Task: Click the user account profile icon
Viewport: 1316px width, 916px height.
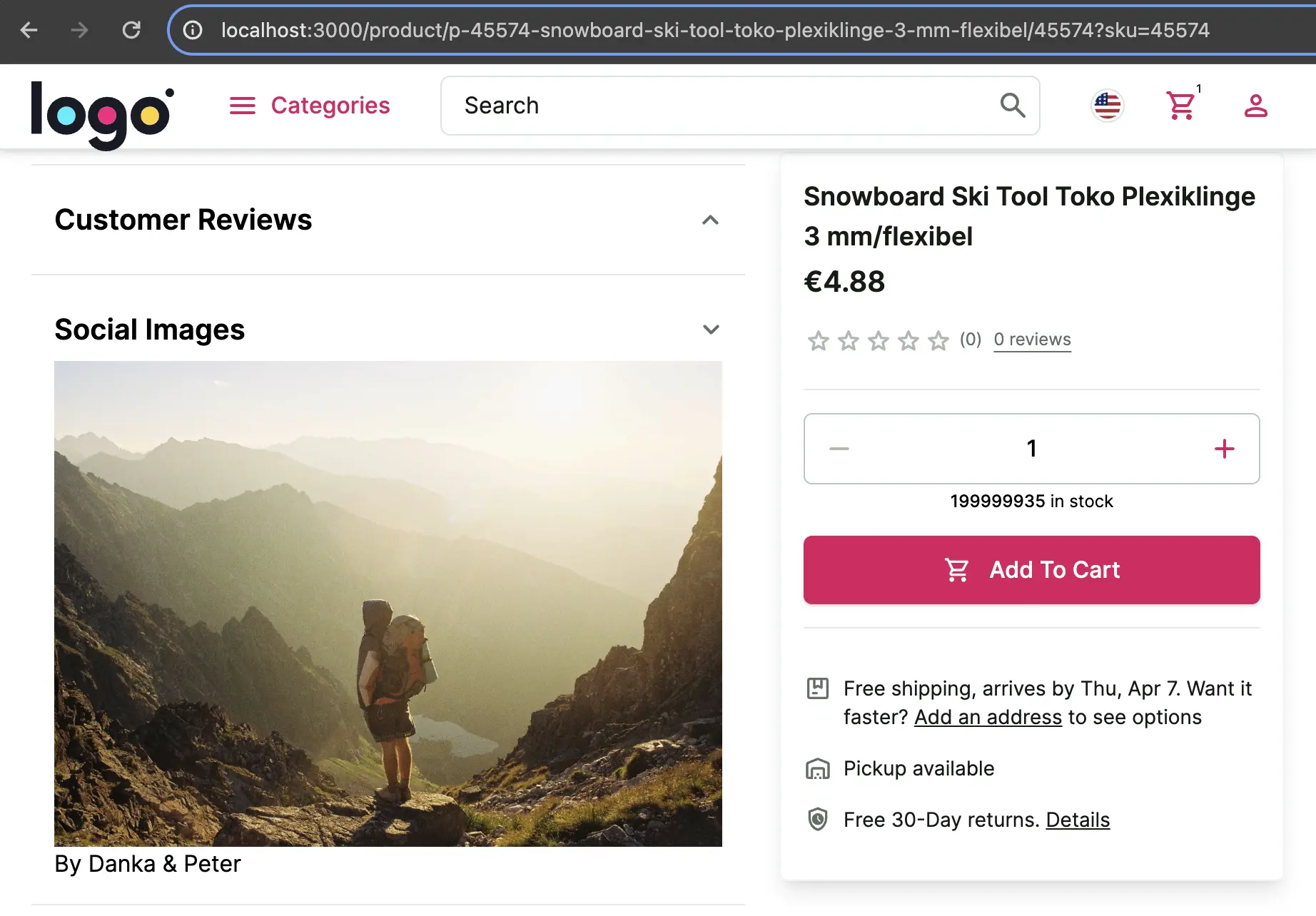Action: click(1255, 106)
